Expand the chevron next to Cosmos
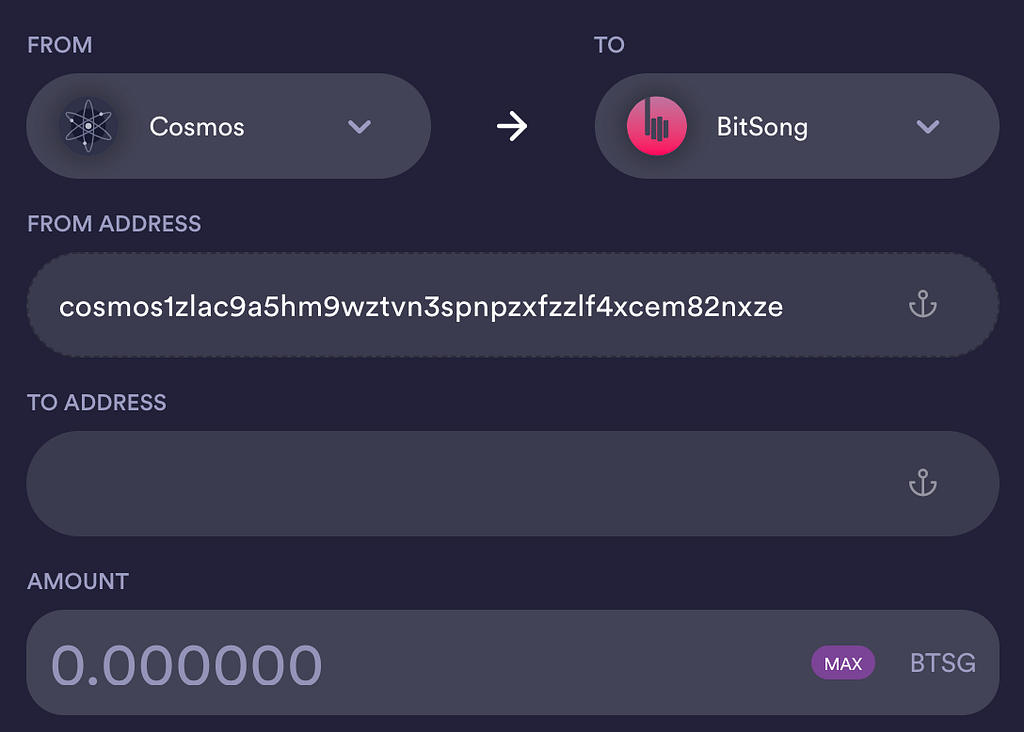This screenshot has height=732, width=1024. pyautogui.click(x=359, y=127)
